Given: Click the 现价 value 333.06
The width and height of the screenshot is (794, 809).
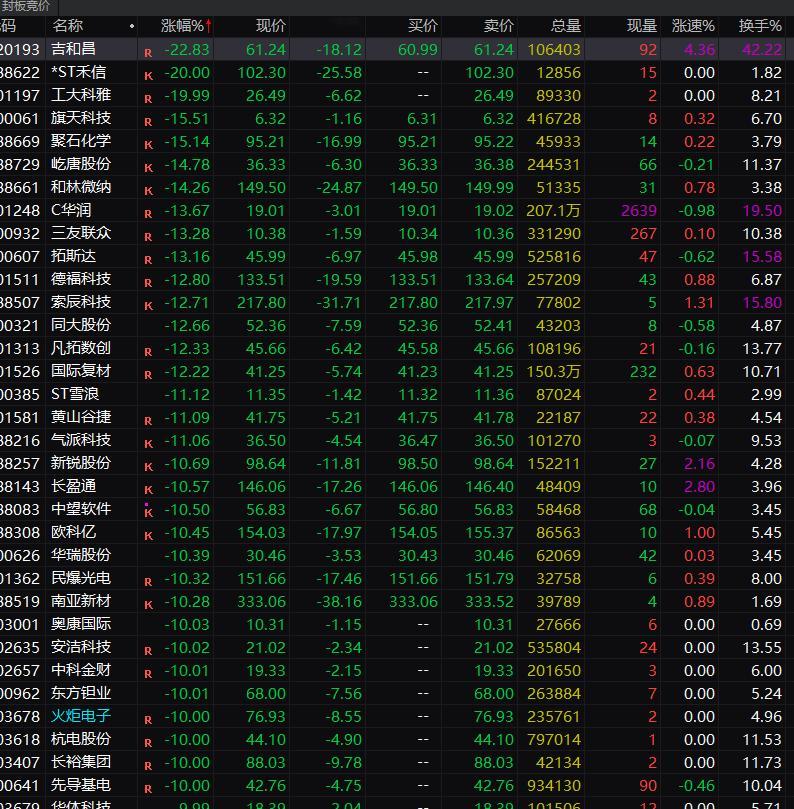Looking at the screenshot, I should 261,602.
